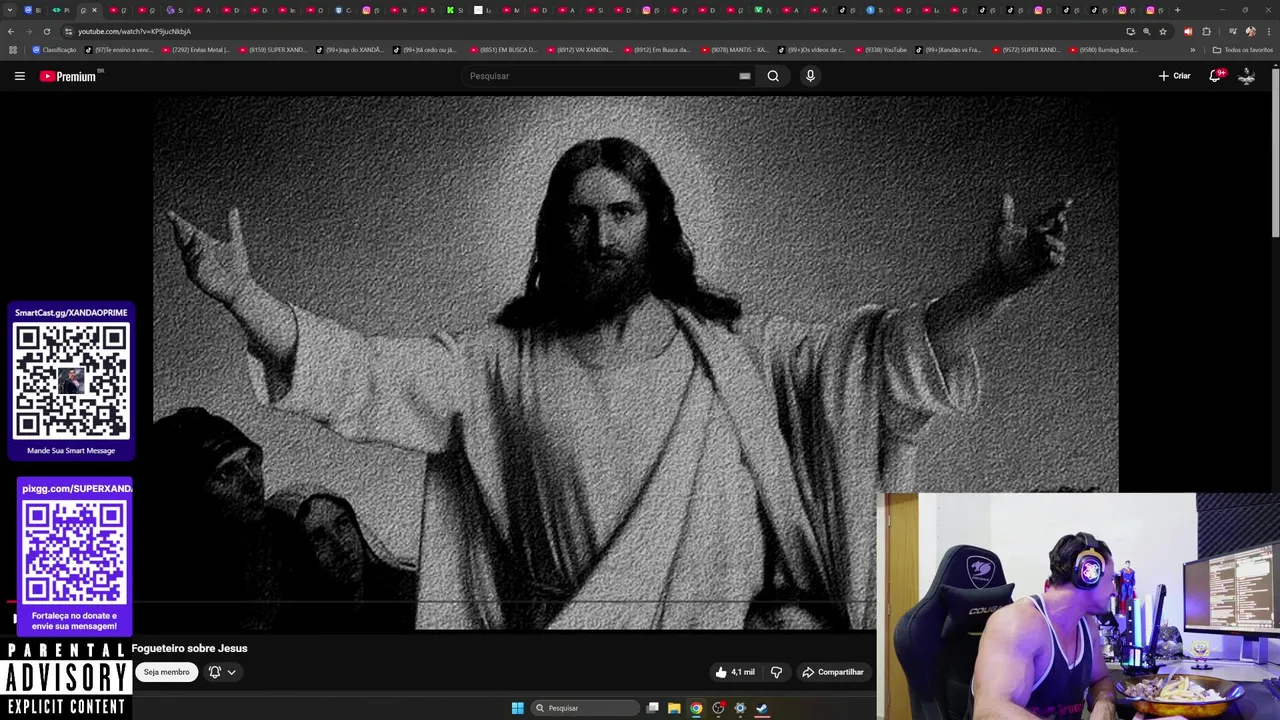This screenshot has width=1280, height=720.
Task: Click the Seja membro button
Action: tap(166, 672)
